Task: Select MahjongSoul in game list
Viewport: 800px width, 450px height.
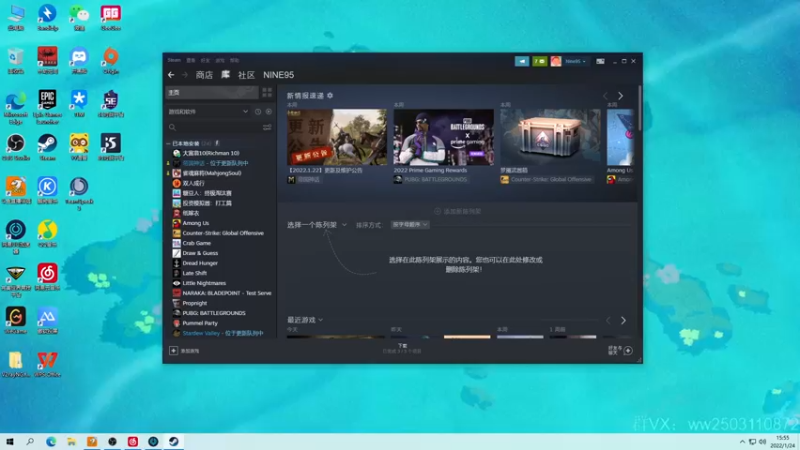Action: pyautogui.click(x=212, y=173)
